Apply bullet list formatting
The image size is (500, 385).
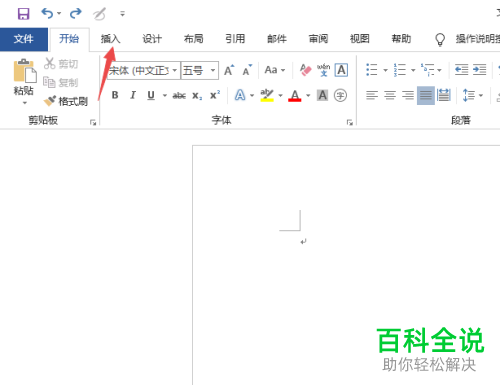click(372, 70)
